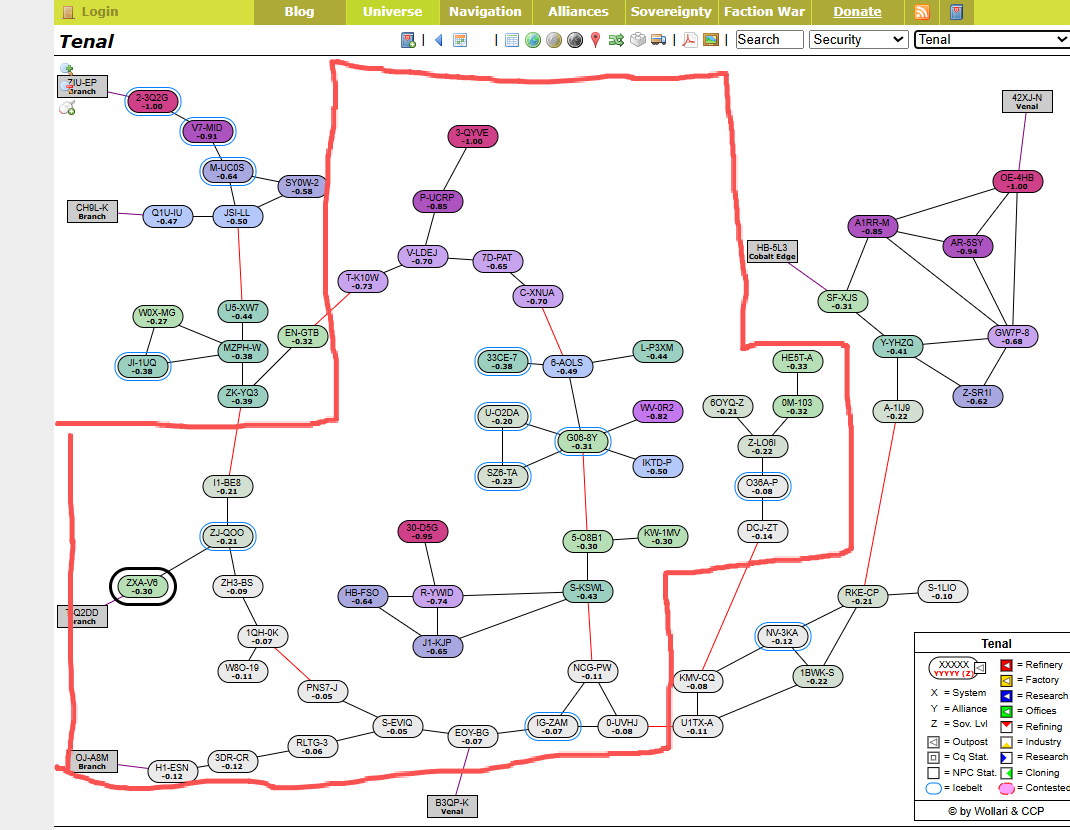
Task: Click the Login link
Action: coord(99,12)
